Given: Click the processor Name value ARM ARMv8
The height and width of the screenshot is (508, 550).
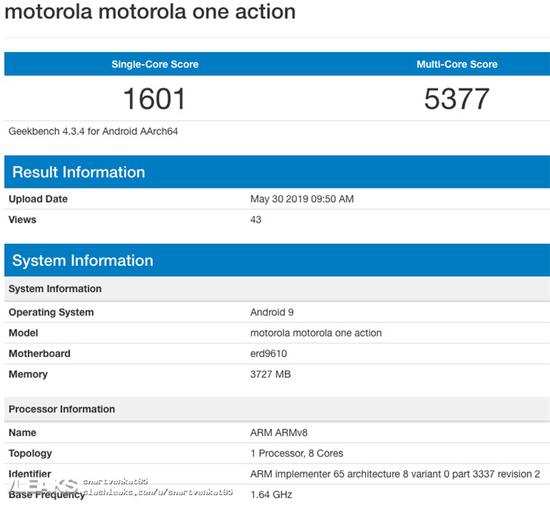Looking at the screenshot, I should pyautogui.click(x=279, y=433).
